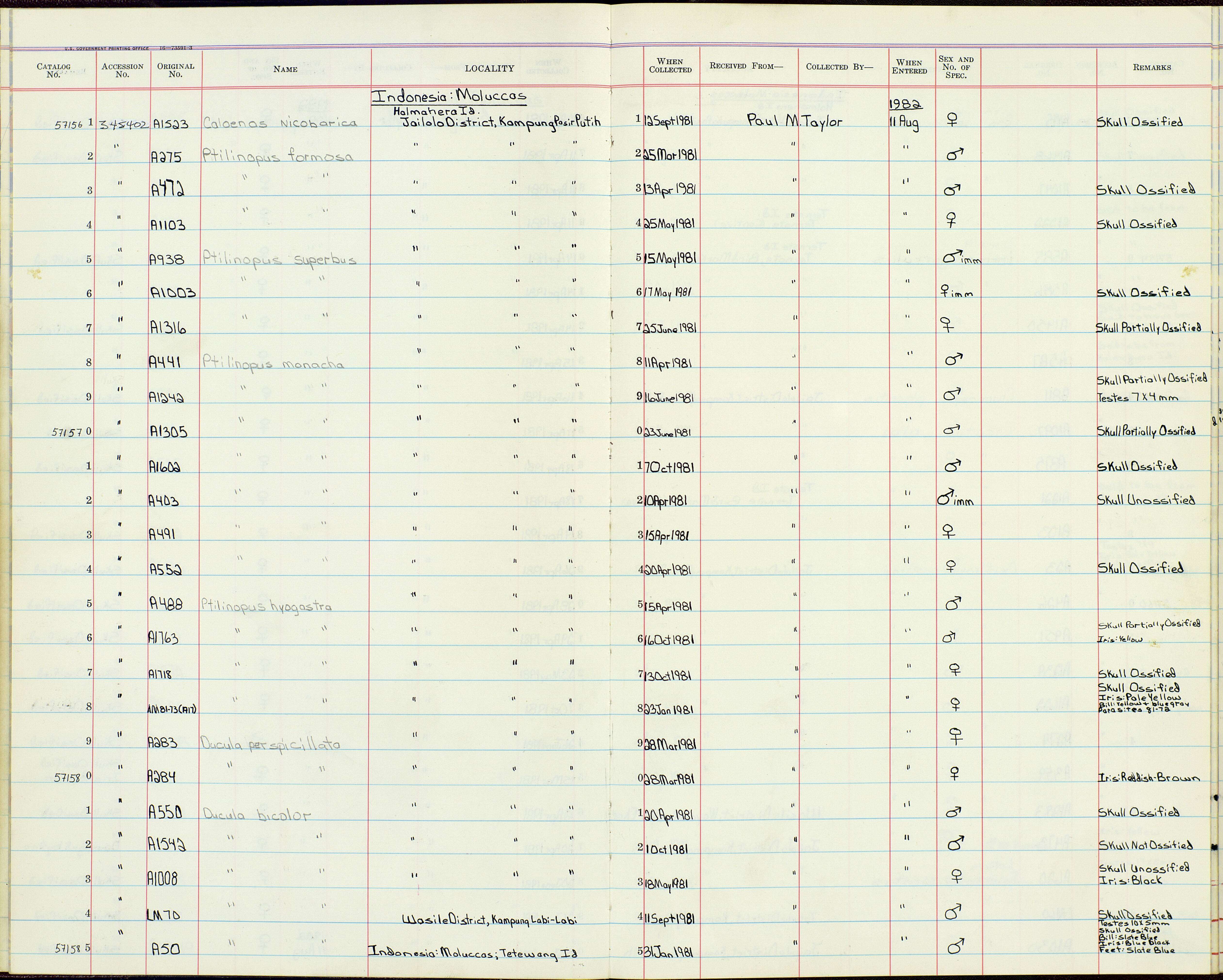Screen dimensions: 1223x980
Task: Click remark 'Skull Unossified' in A403 row
Action: [1146, 500]
